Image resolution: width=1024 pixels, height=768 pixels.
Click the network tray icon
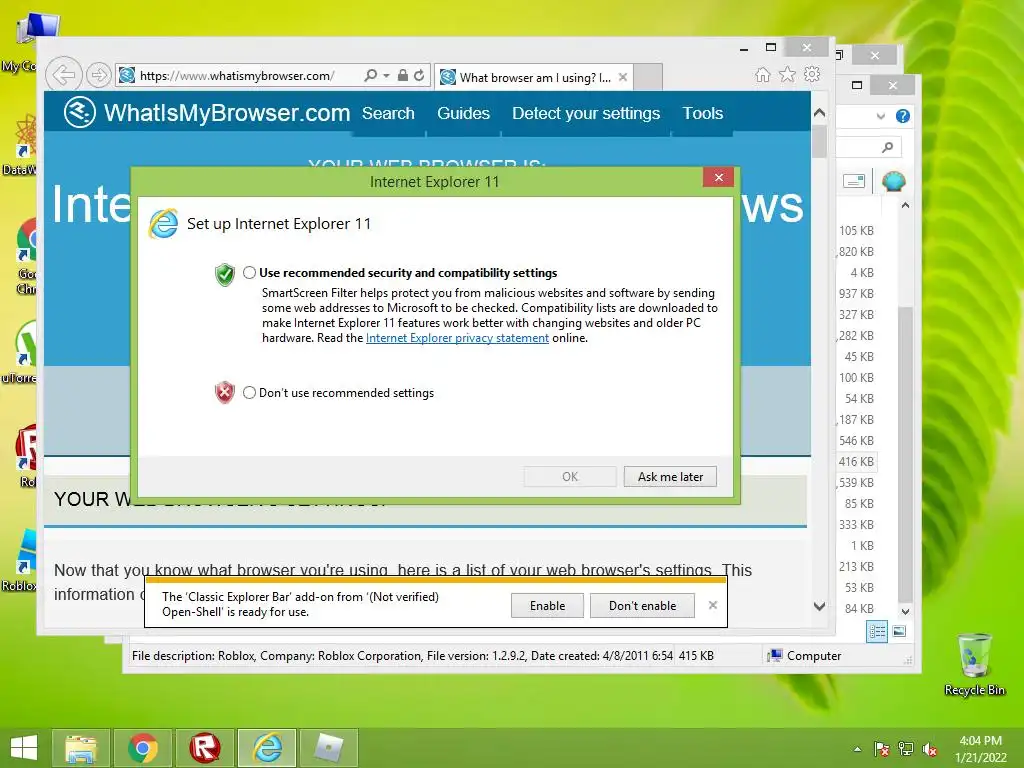tap(906, 749)
